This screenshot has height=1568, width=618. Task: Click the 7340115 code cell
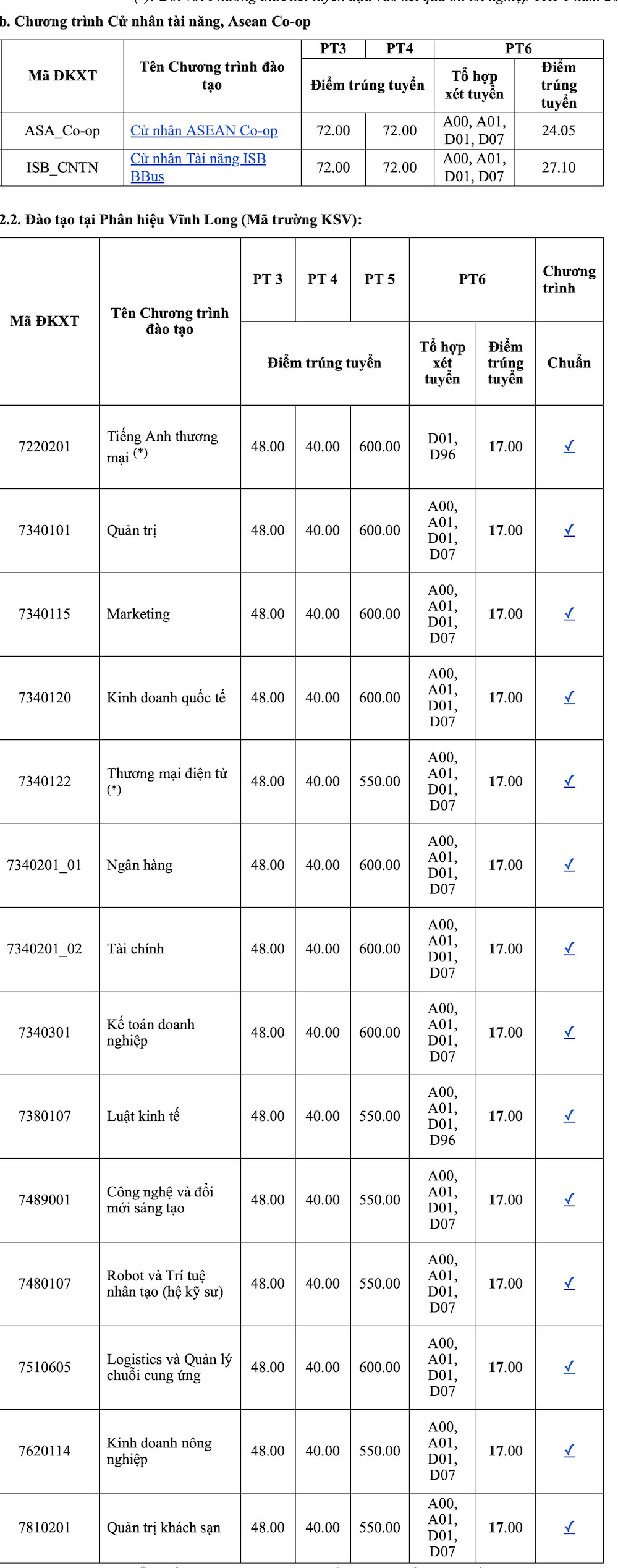[x=44, y=614]
